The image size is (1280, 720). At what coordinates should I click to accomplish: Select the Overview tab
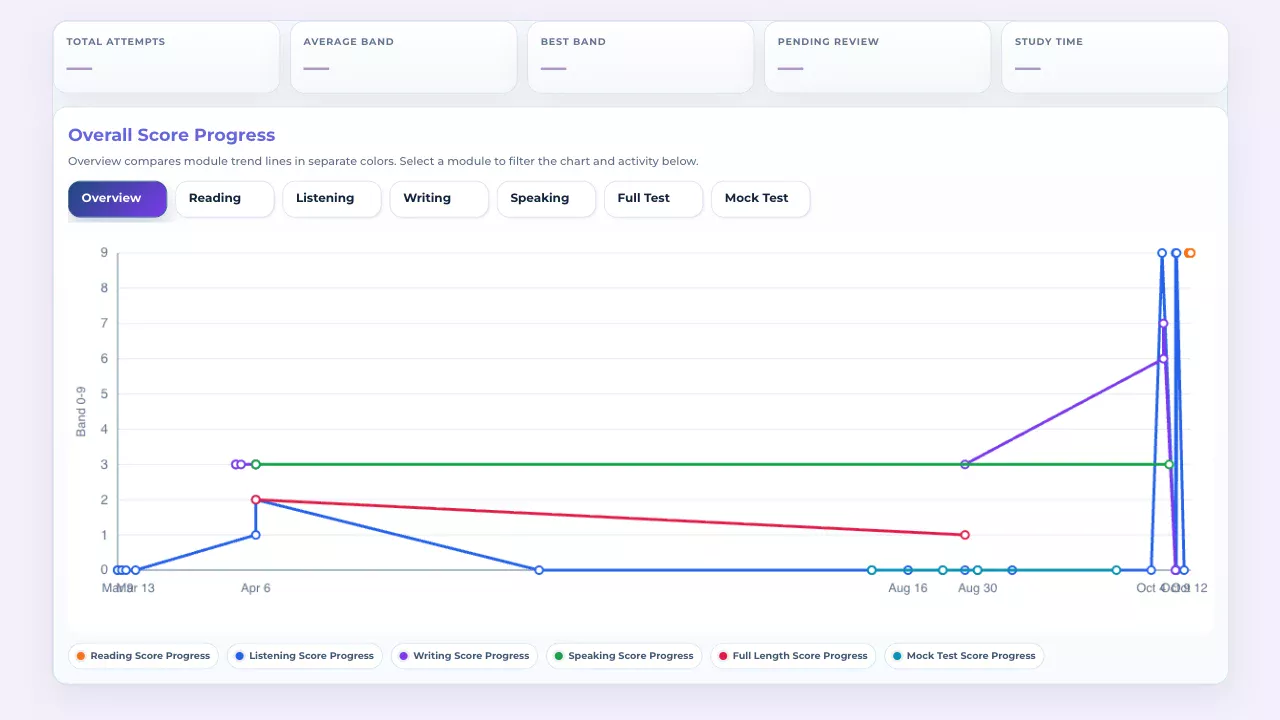[117, 199]
